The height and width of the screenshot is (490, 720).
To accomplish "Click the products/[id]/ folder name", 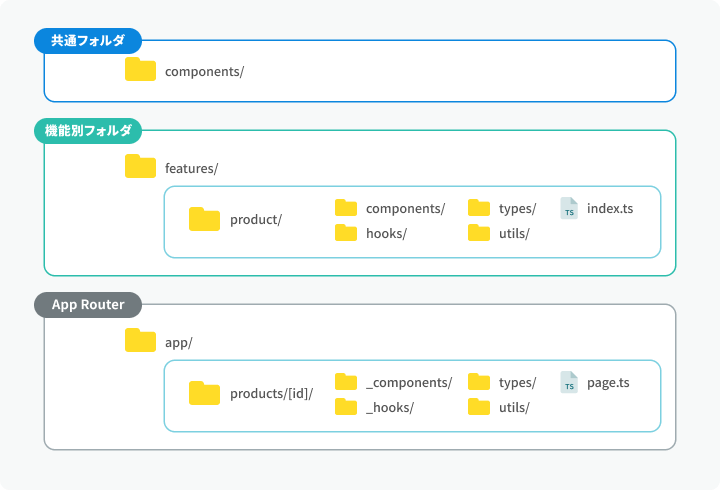I will click(271, 394).
